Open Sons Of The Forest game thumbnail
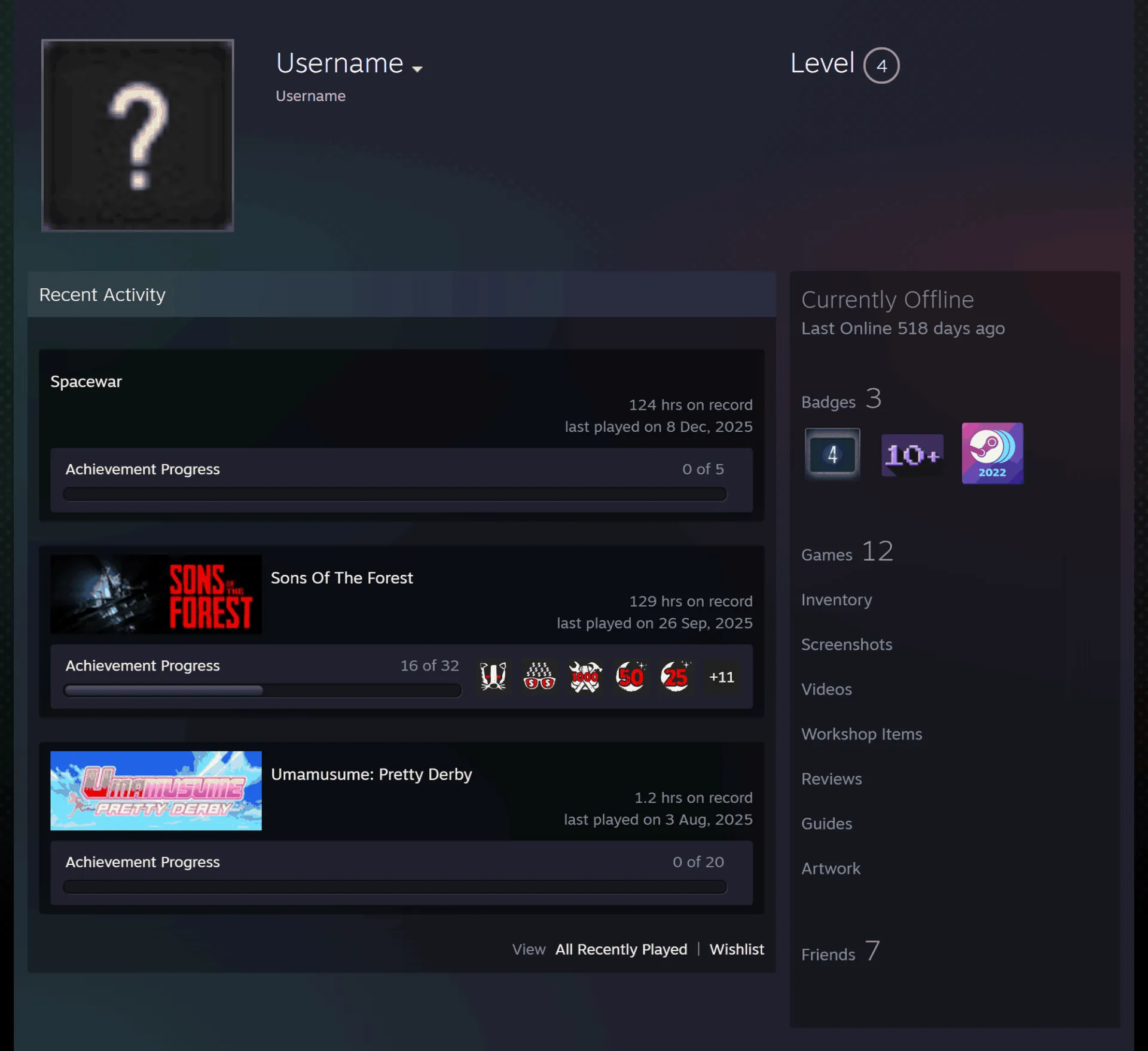Image resolution: width=1148 pixels, height=1051 pixels. click(156, 595)
